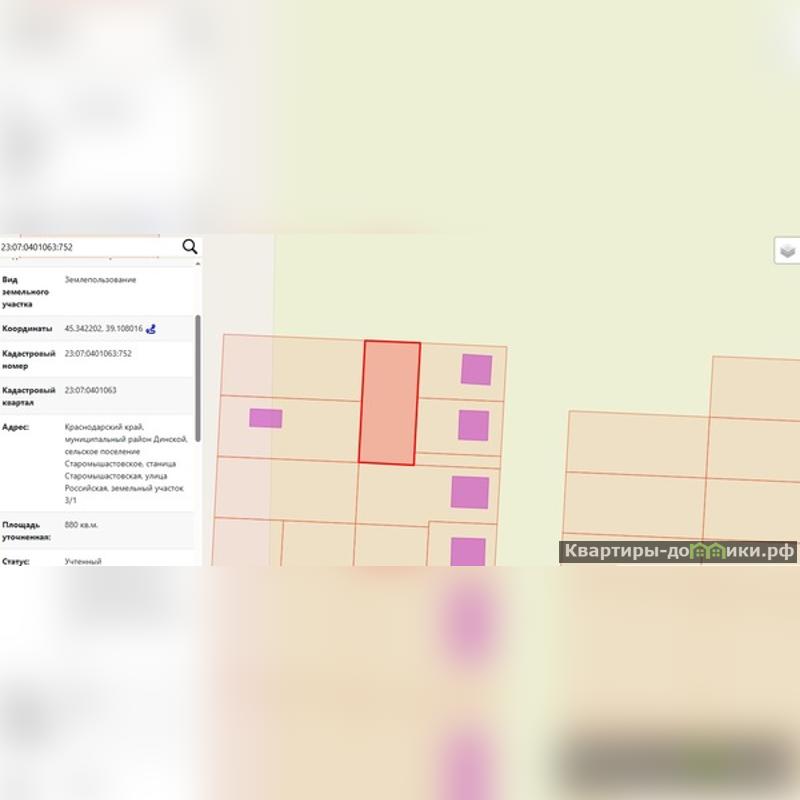
Task: Click the magnifying glass search icon
Action: click(189, 247)
